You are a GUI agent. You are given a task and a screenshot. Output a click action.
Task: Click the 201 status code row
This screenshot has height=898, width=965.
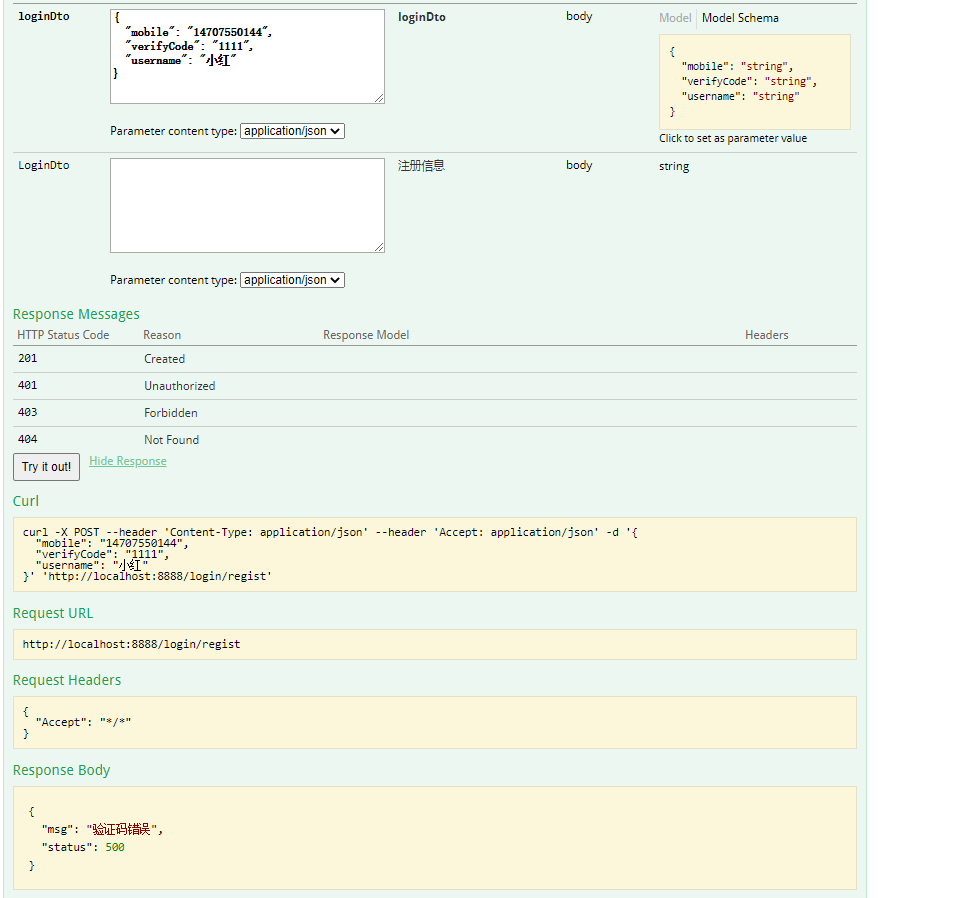click(434, 359)
